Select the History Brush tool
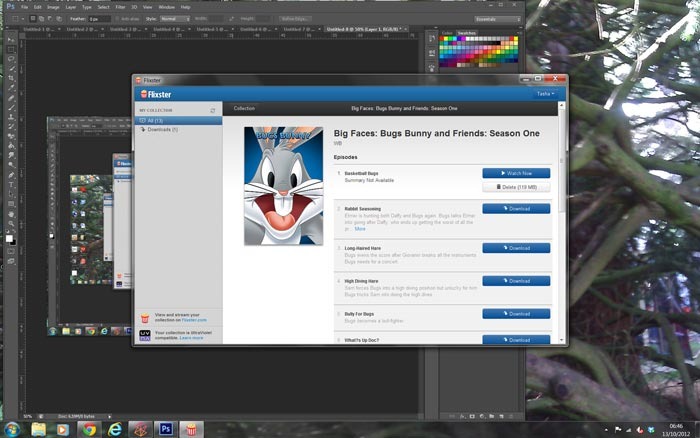 [x=11, y=127]
